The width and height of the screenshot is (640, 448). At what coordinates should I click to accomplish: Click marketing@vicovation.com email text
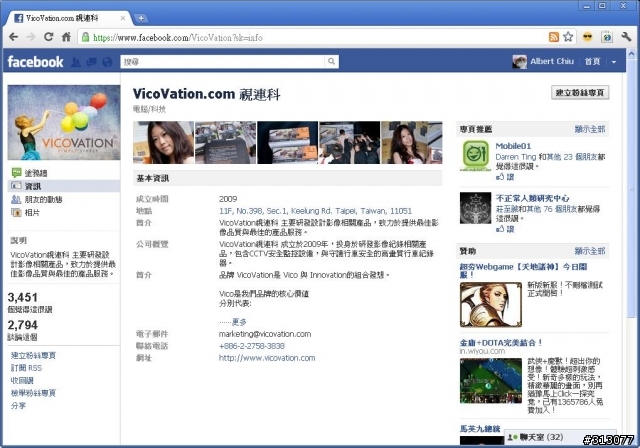coord(265,334)
